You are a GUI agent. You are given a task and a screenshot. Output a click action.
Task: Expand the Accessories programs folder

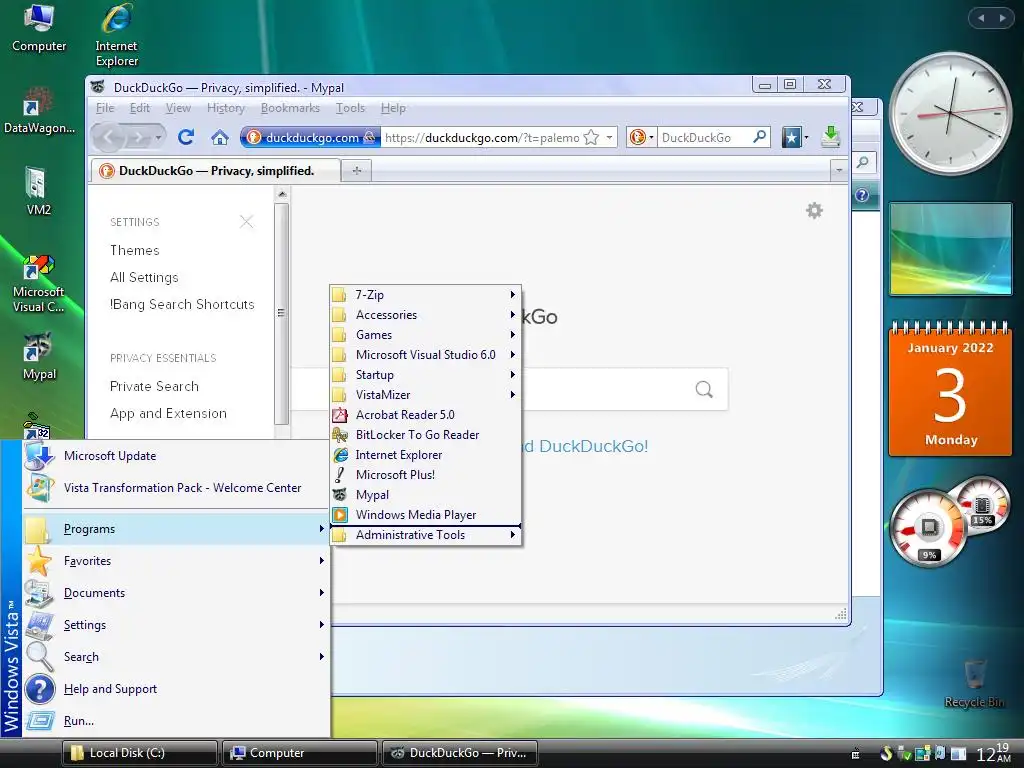426,315
